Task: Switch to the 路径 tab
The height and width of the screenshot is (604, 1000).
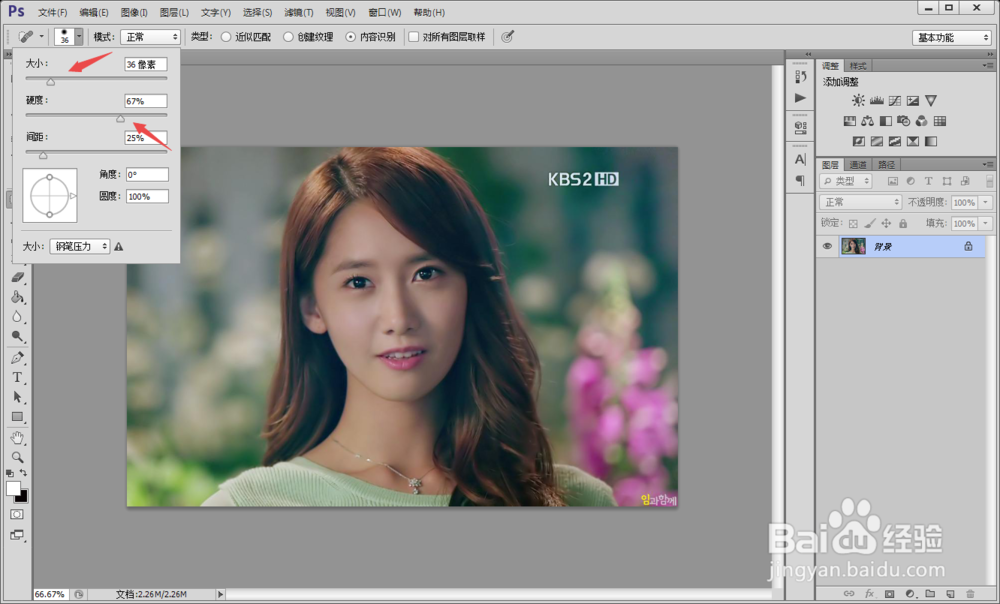Action: point(886,165)
